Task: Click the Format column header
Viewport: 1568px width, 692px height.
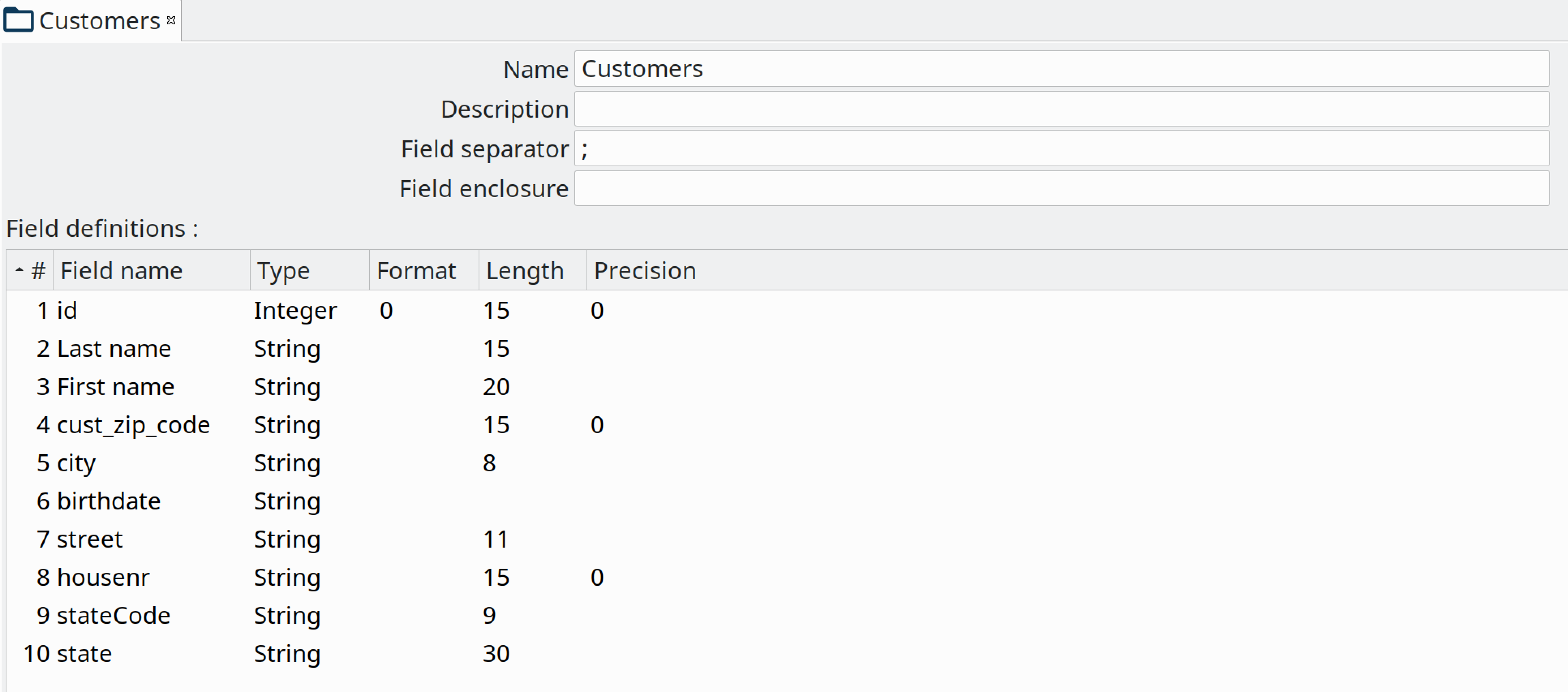Action: pyautogui.click(x=417, y=271)
